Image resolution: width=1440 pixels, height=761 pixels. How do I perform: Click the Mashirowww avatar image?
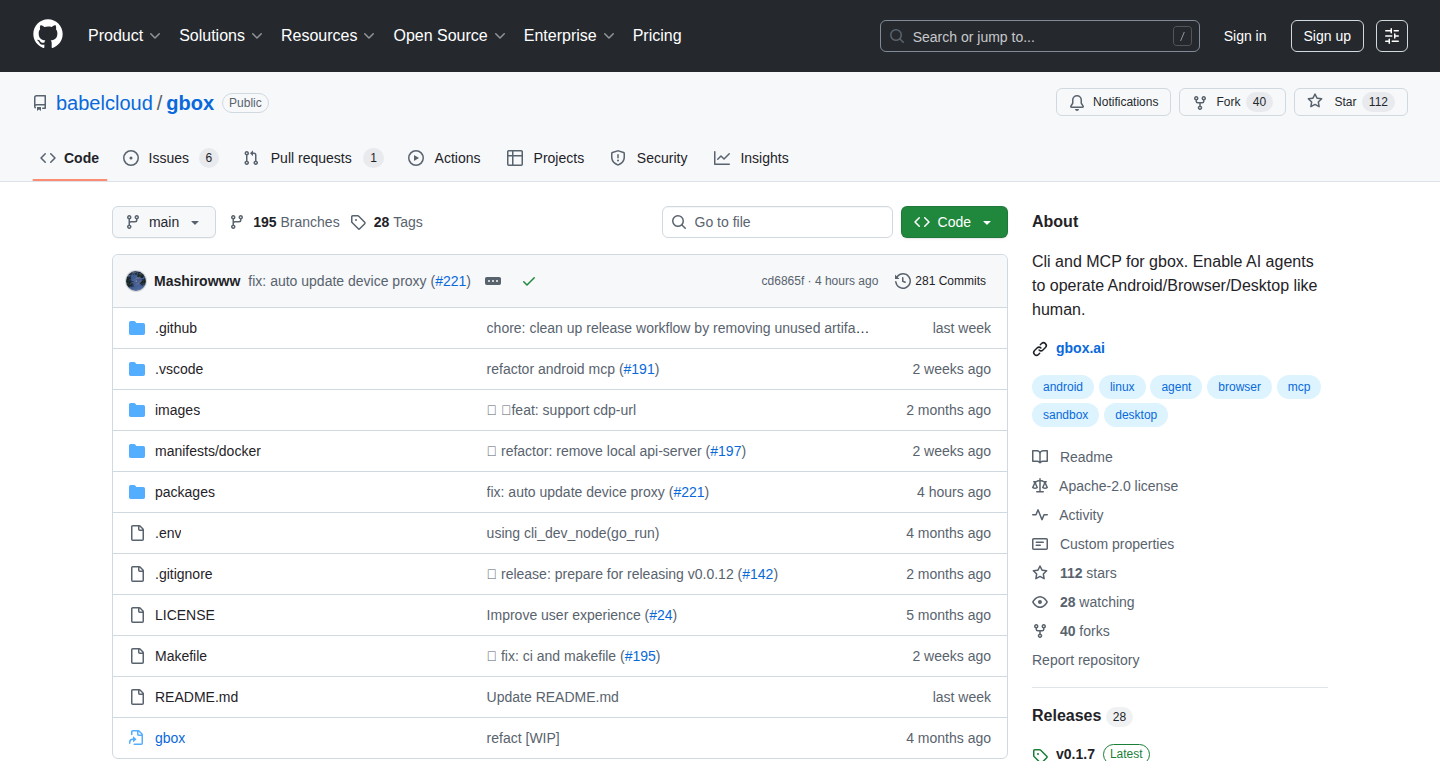tap(136, 281)
